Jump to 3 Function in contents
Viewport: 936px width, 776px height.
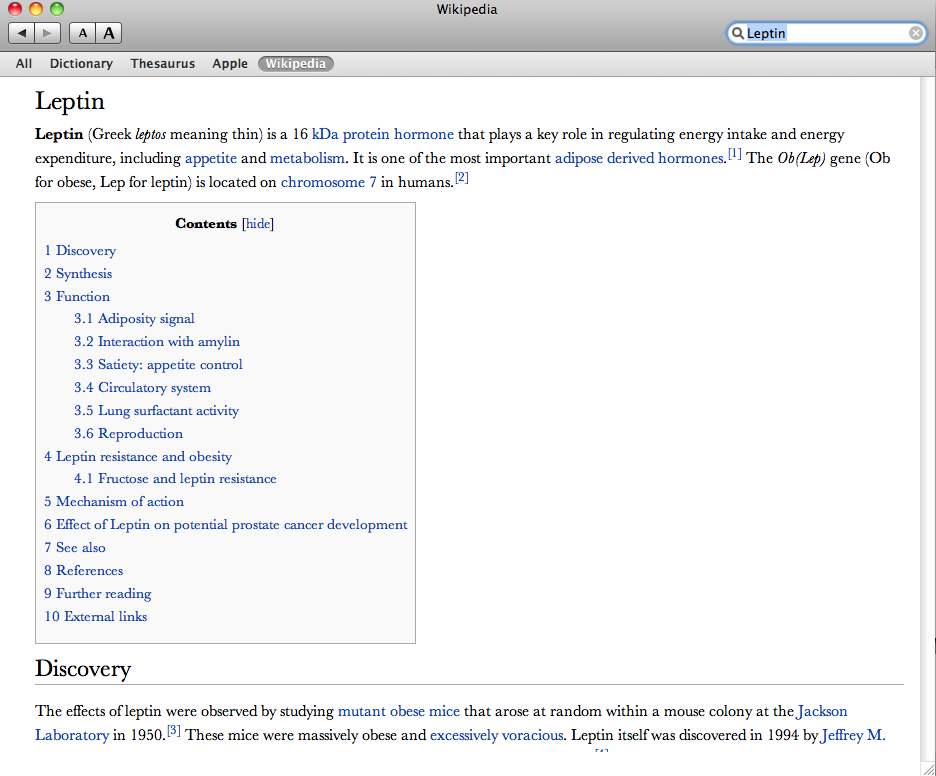[77, 297]
